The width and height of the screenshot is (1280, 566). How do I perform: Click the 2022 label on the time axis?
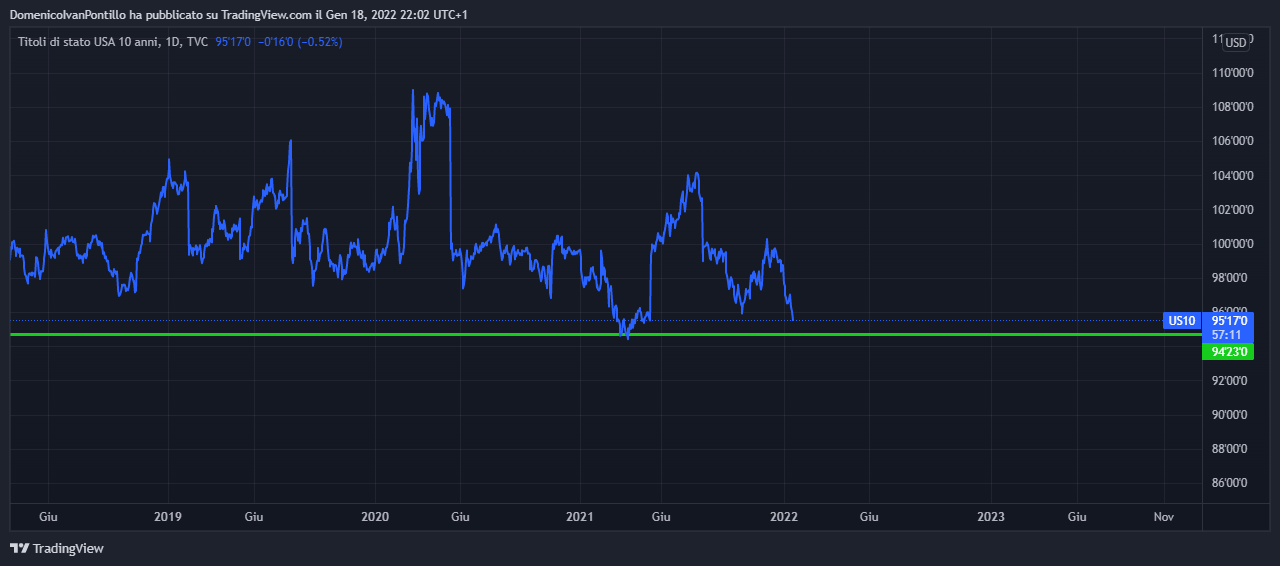[785, 517]
